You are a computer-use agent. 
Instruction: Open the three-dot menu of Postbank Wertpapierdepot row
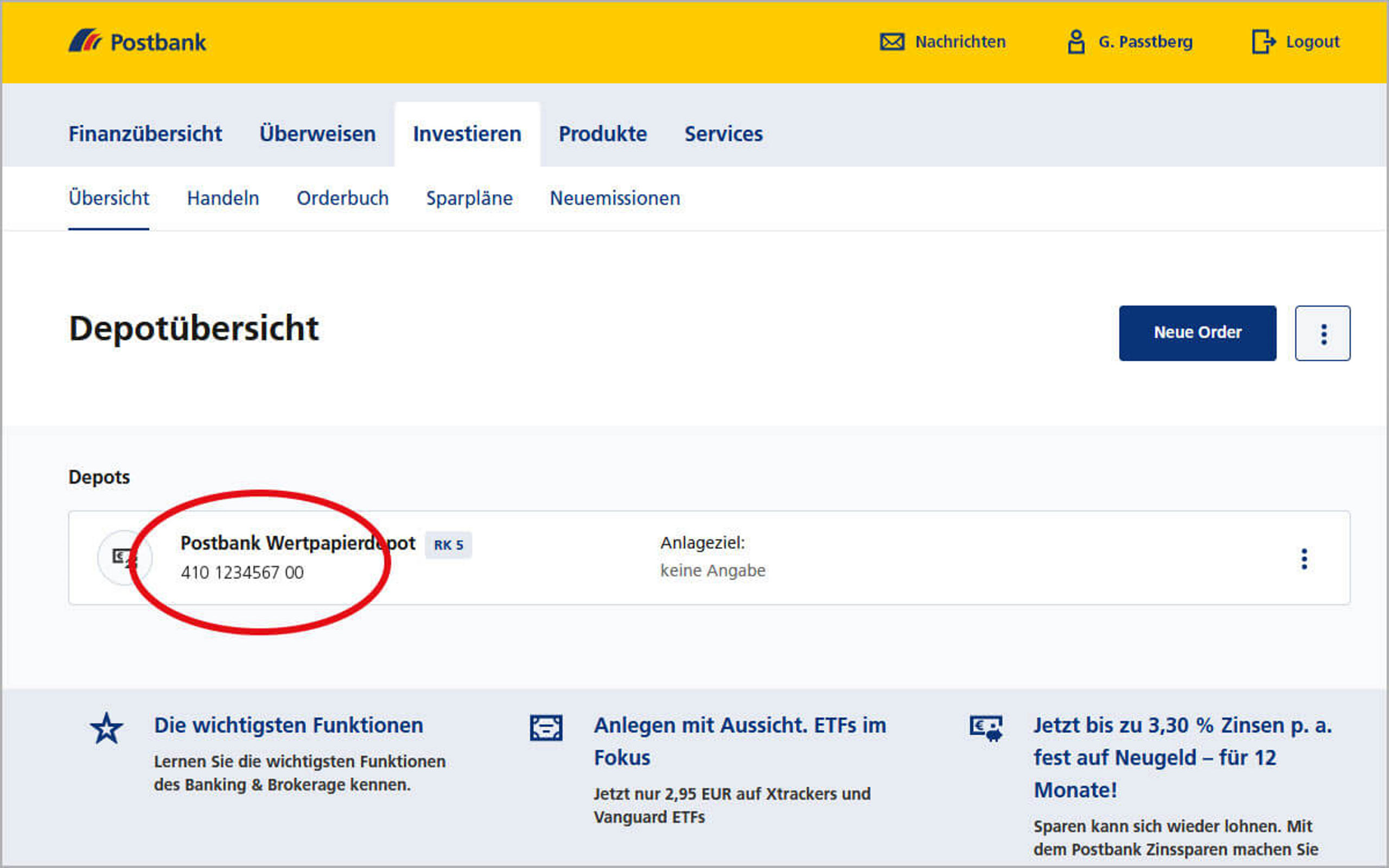(1304, 559)
